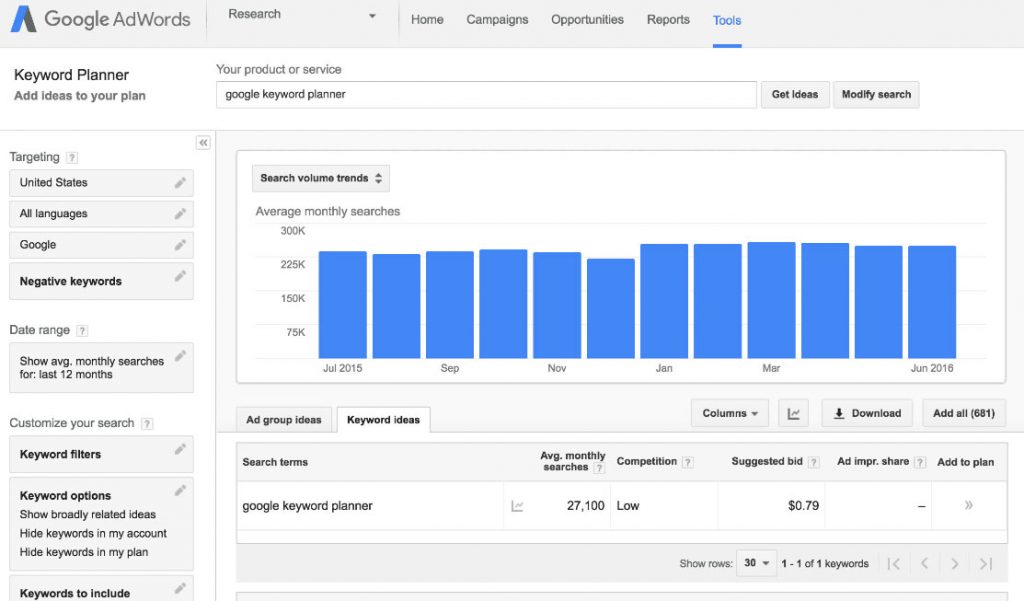Edit the date range pencil icon
This screenshot has height=601, width=1024.
180,356
